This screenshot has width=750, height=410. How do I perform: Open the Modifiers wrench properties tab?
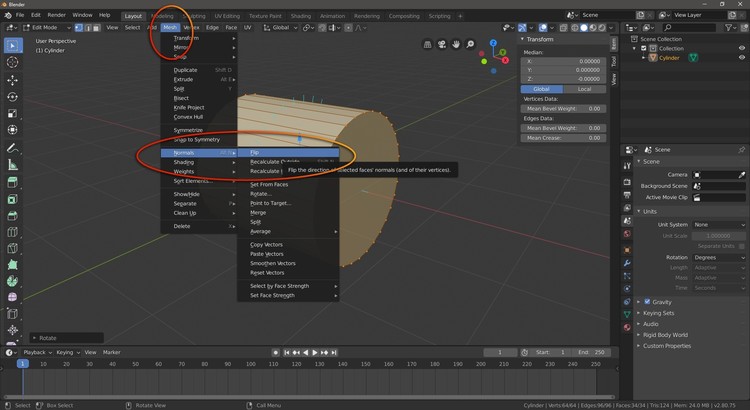point(627,263)
